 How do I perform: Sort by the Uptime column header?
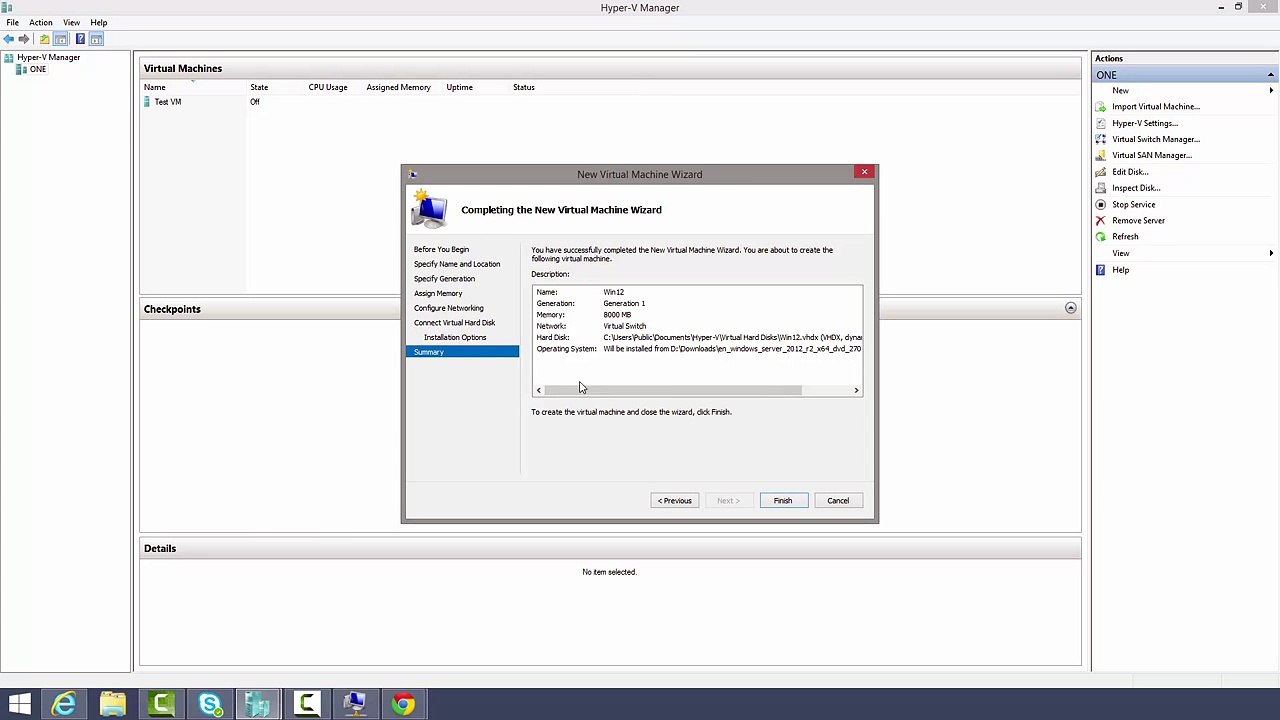pos(459,87)
